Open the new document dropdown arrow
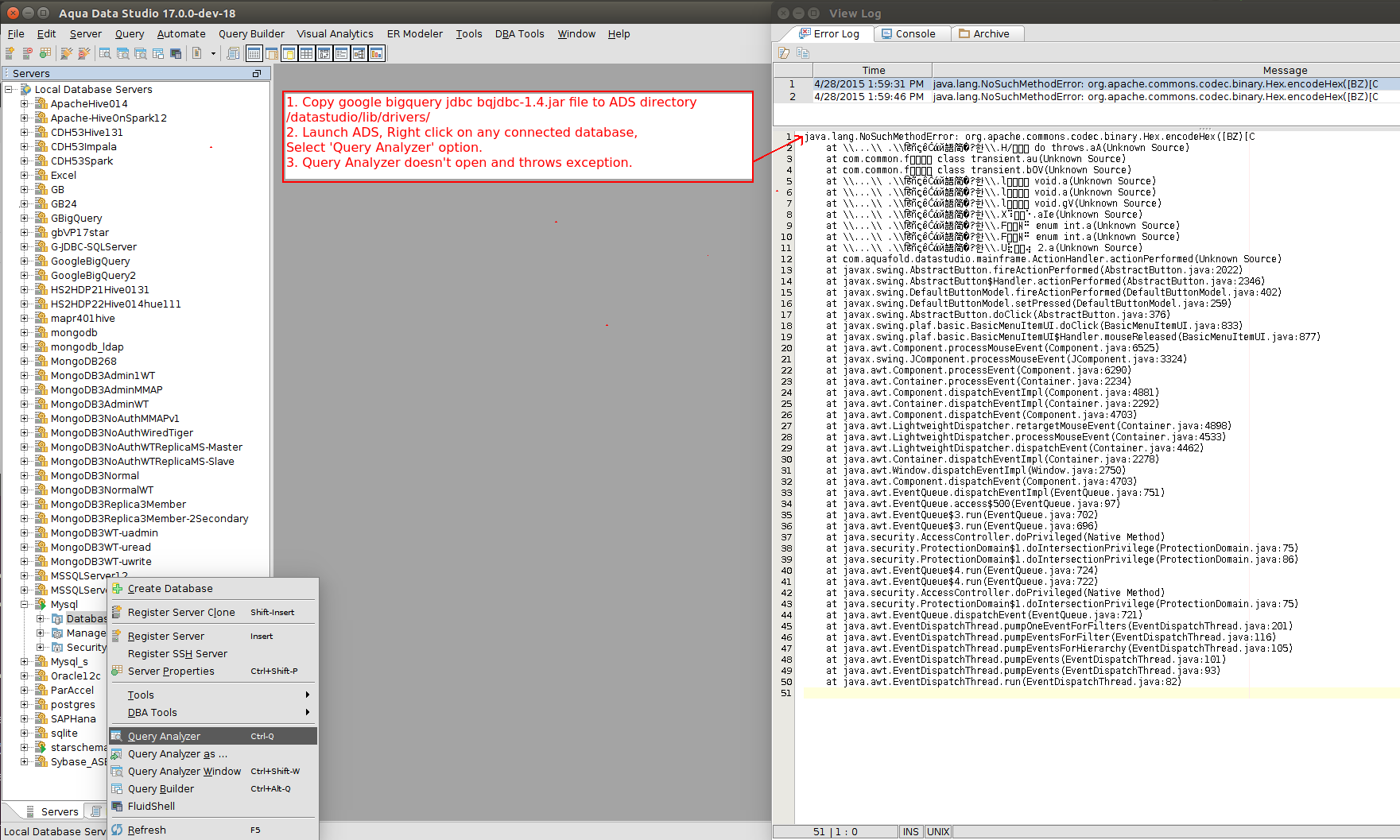The height and width of the screenshot is (840, 1400). [x=213, y=53]
